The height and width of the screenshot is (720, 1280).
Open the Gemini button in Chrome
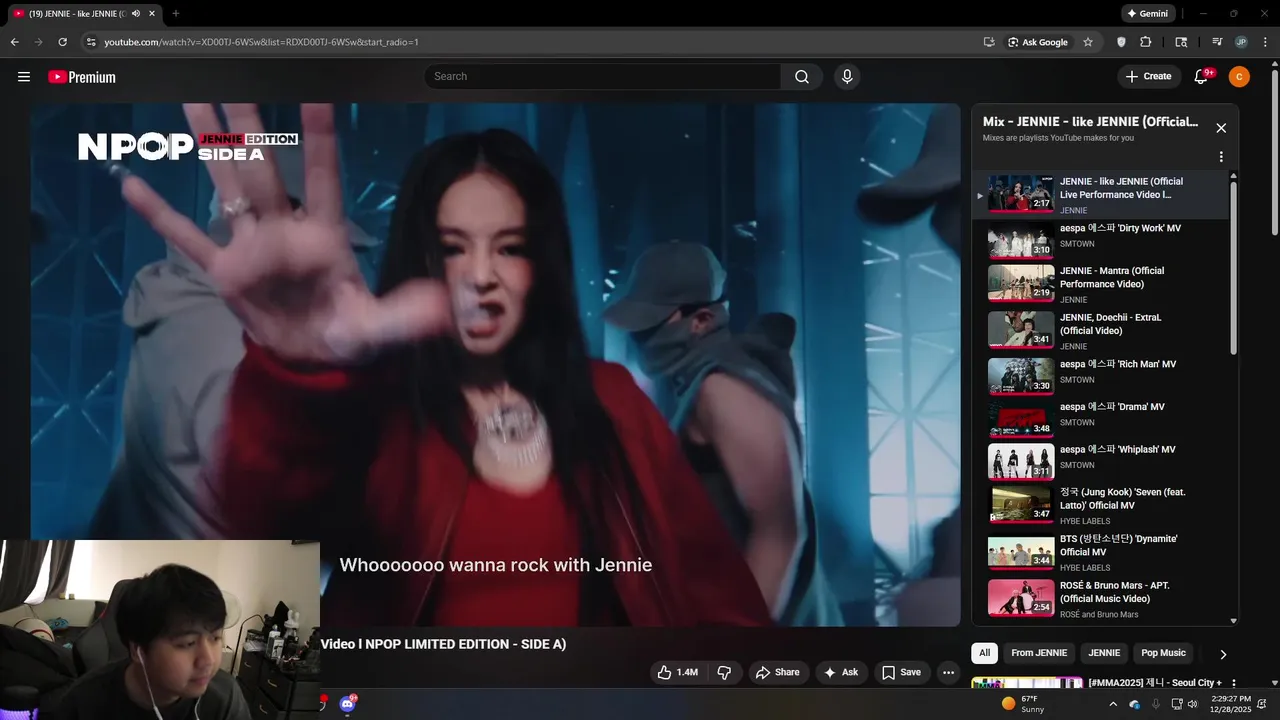coord(1147,14)
